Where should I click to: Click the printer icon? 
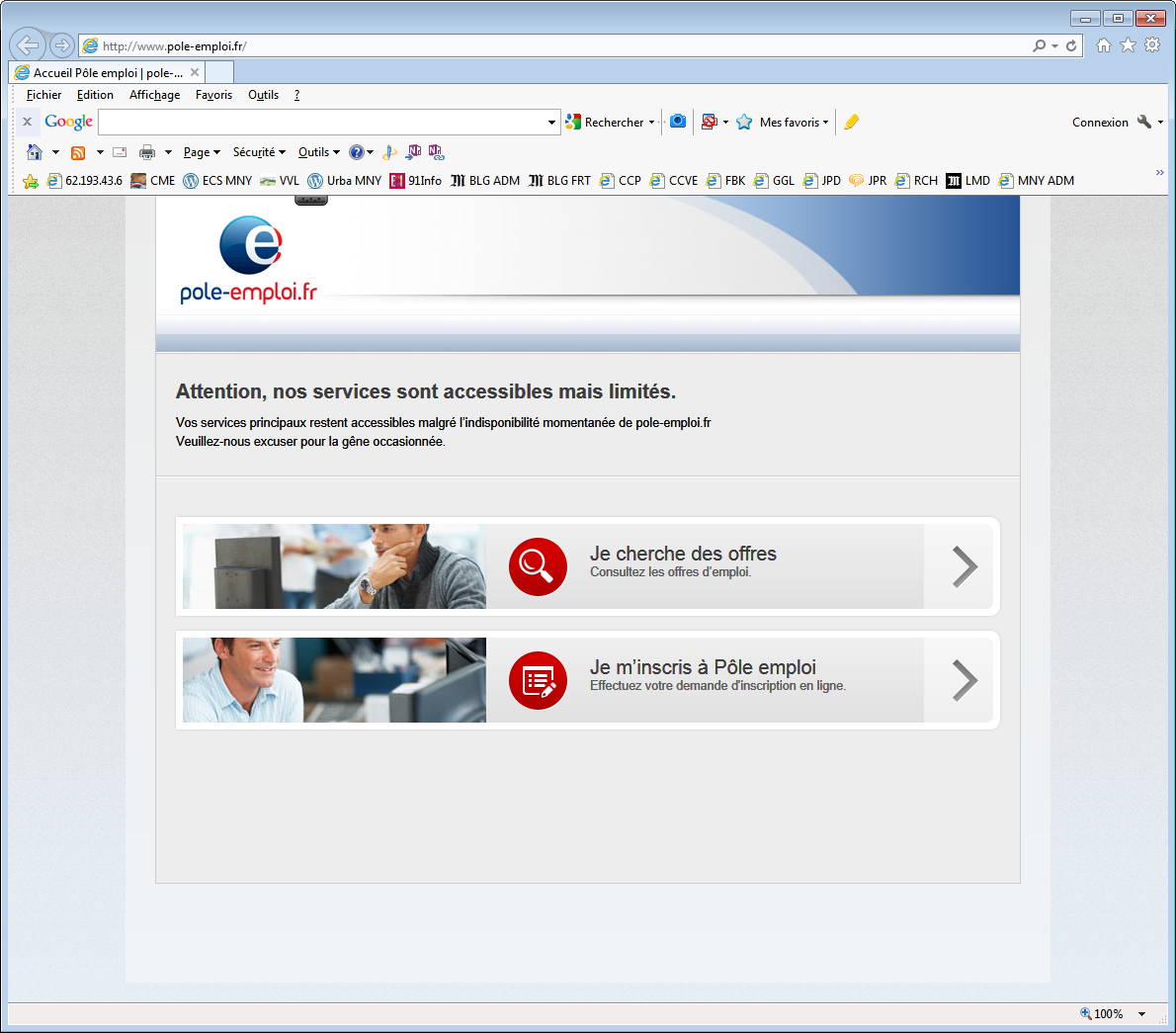147,152
